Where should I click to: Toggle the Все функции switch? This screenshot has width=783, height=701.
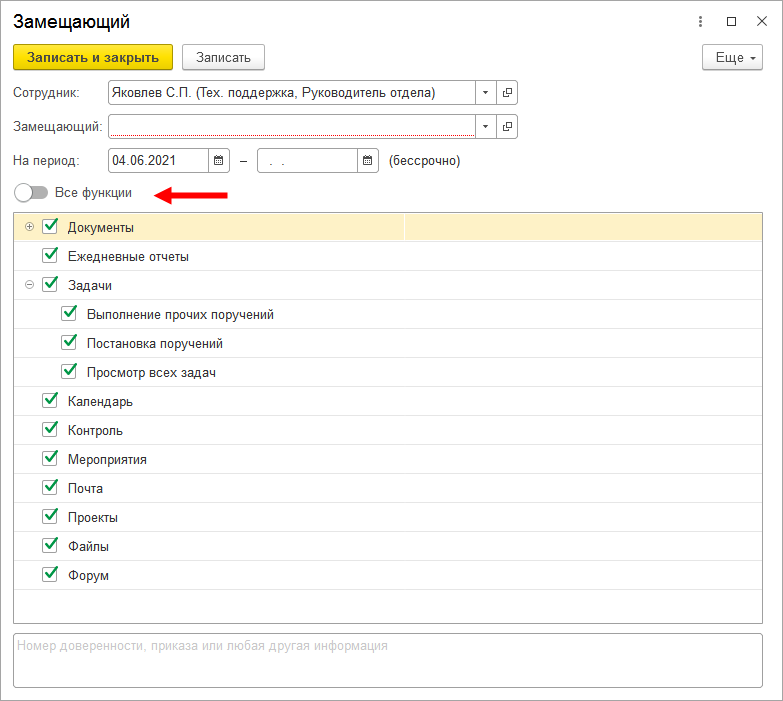click(x=31, y=192)
